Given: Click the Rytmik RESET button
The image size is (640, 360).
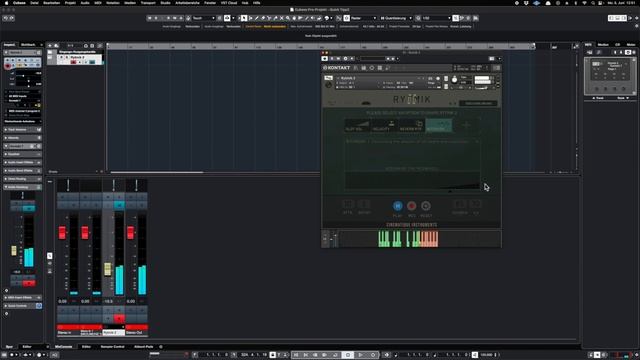Looking at the screenshot, I should click(x=426, y=206).
